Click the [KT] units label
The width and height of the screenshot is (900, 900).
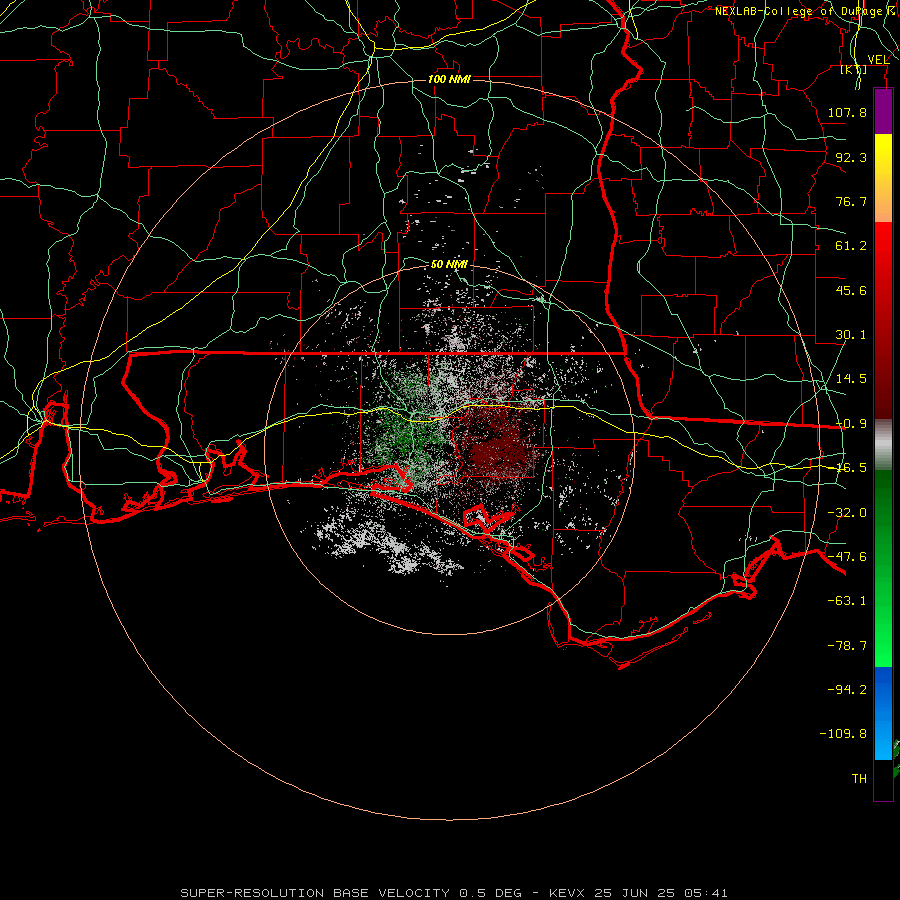click(853, 69)
